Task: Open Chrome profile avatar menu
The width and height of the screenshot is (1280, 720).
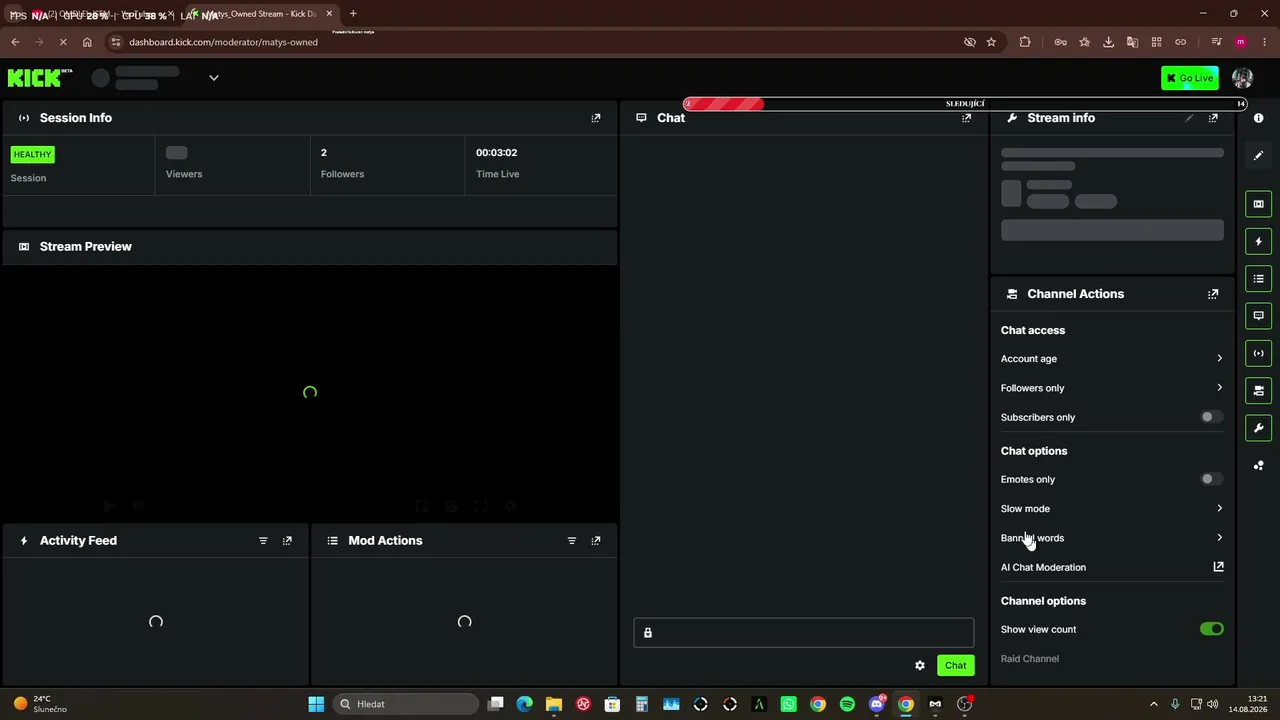Action: [x=1241, y=42]
